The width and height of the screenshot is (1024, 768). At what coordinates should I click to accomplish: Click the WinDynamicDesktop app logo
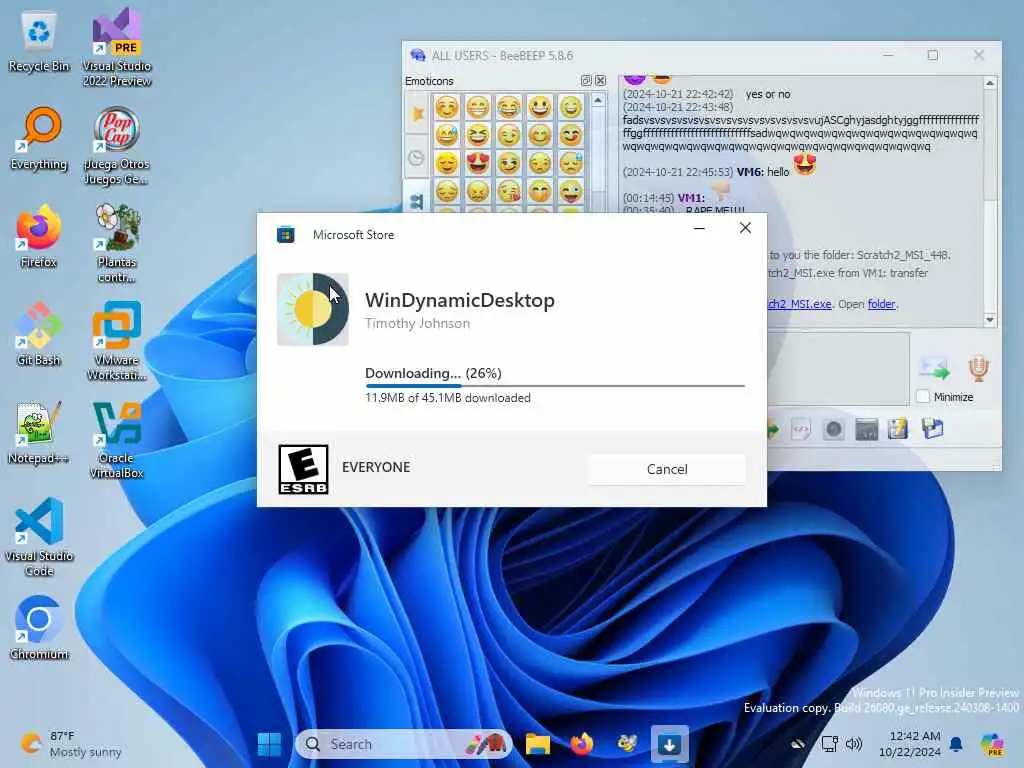point(313,309)
